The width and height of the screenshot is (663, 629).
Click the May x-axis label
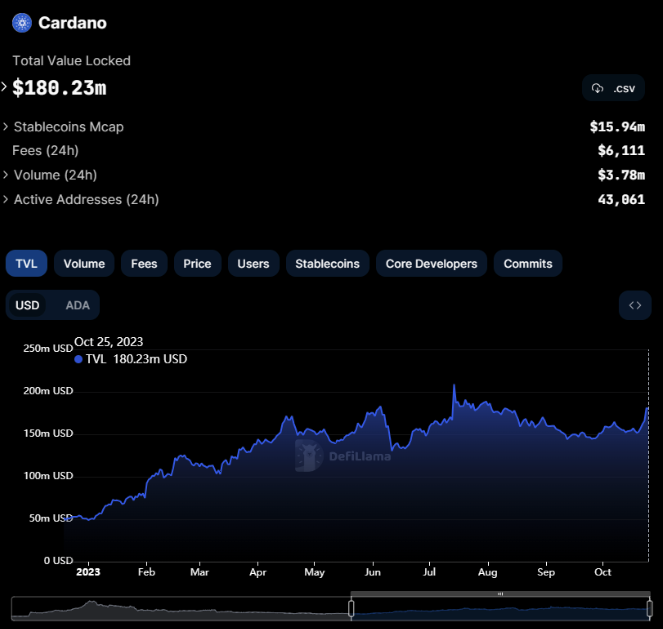pyautogui.click(x=314, y=572)
